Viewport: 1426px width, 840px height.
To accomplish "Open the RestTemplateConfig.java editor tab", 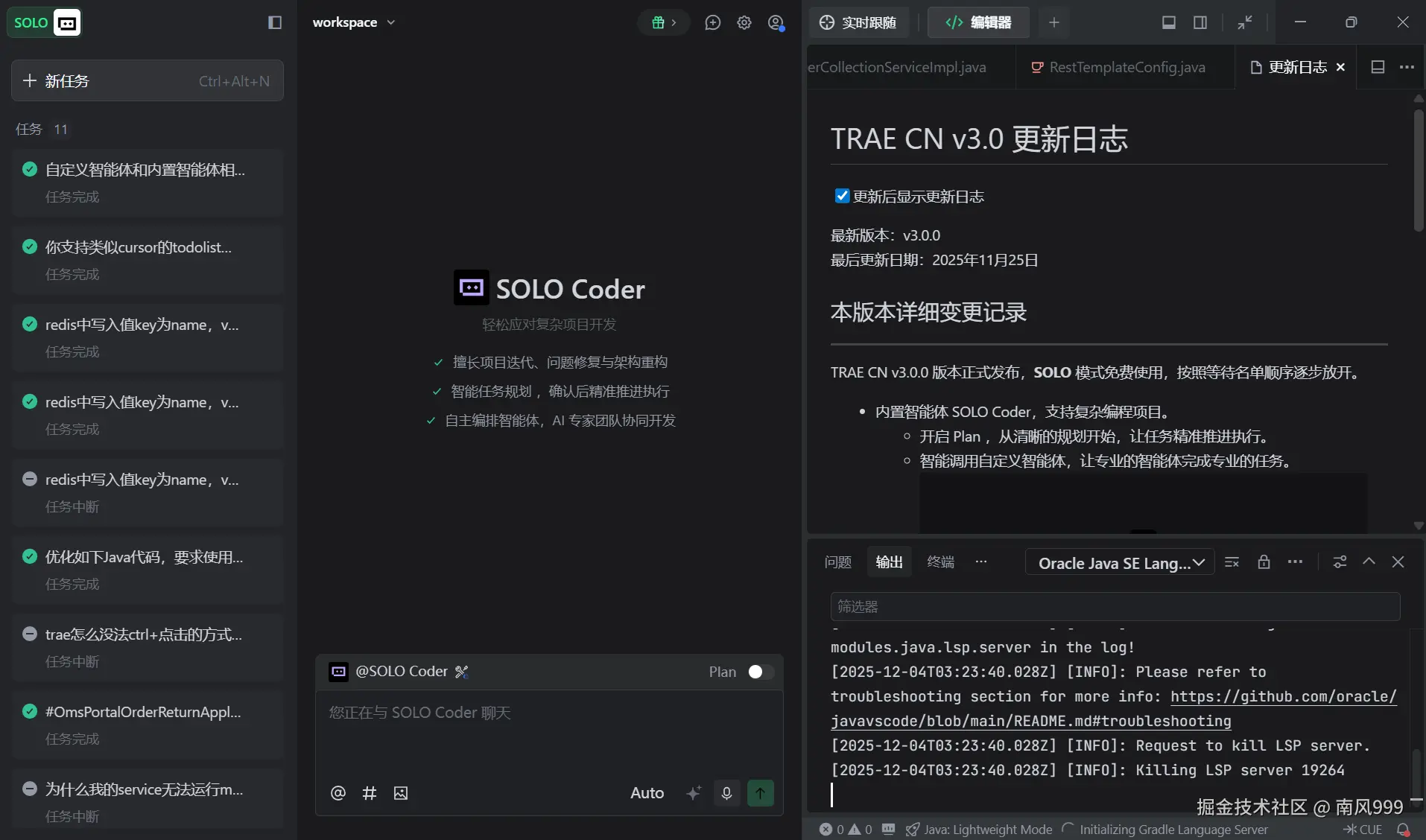I will pos(1125,67).
